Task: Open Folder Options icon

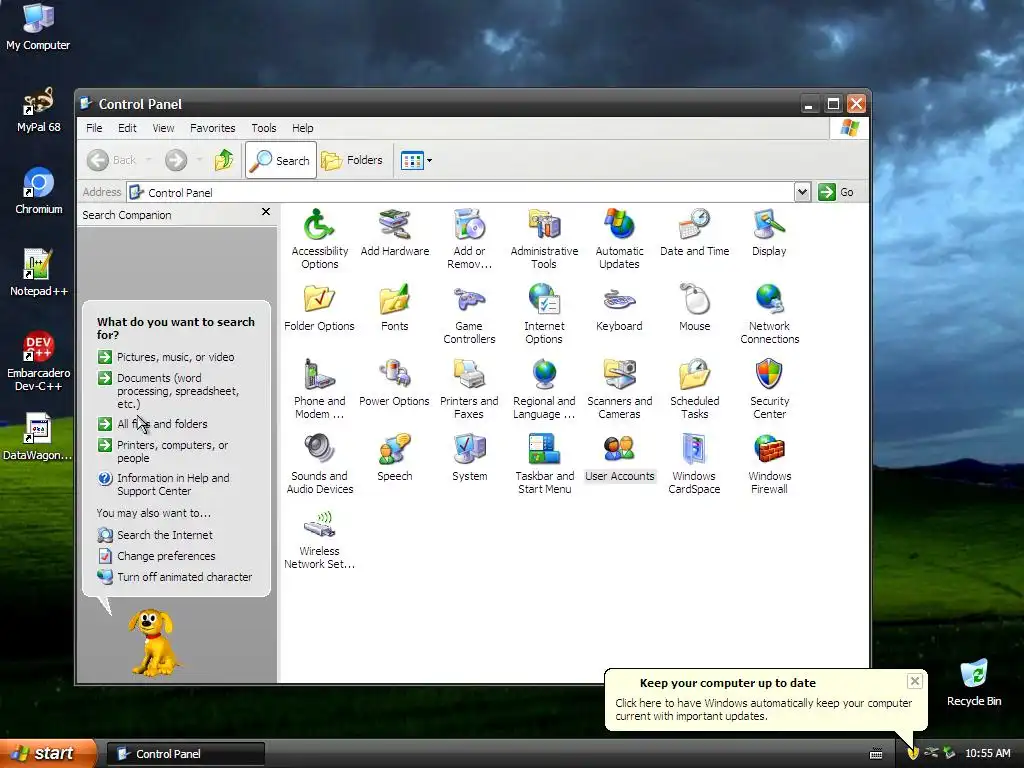Action: (319, 308)
